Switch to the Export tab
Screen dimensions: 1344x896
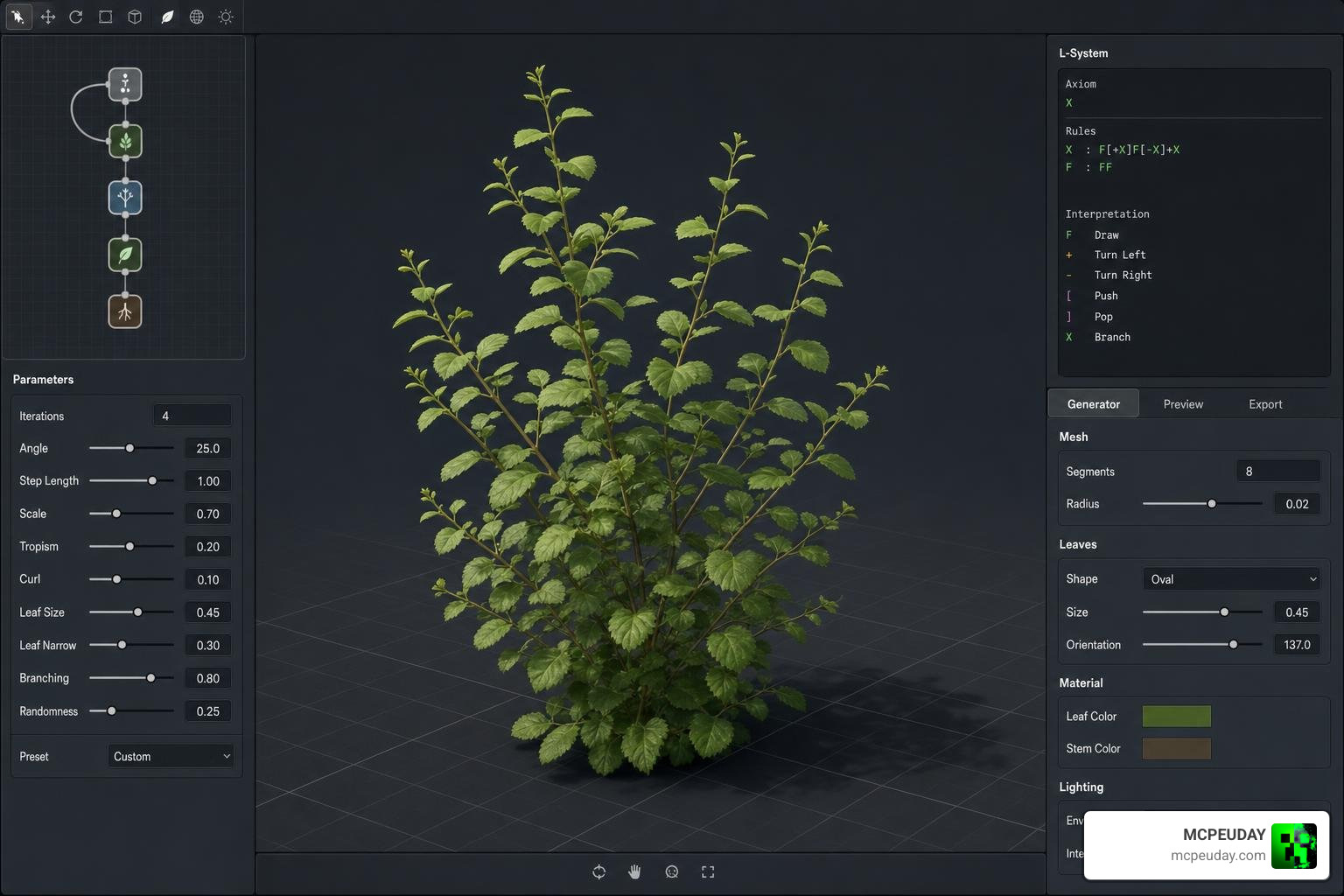(x=1265, y=404)
